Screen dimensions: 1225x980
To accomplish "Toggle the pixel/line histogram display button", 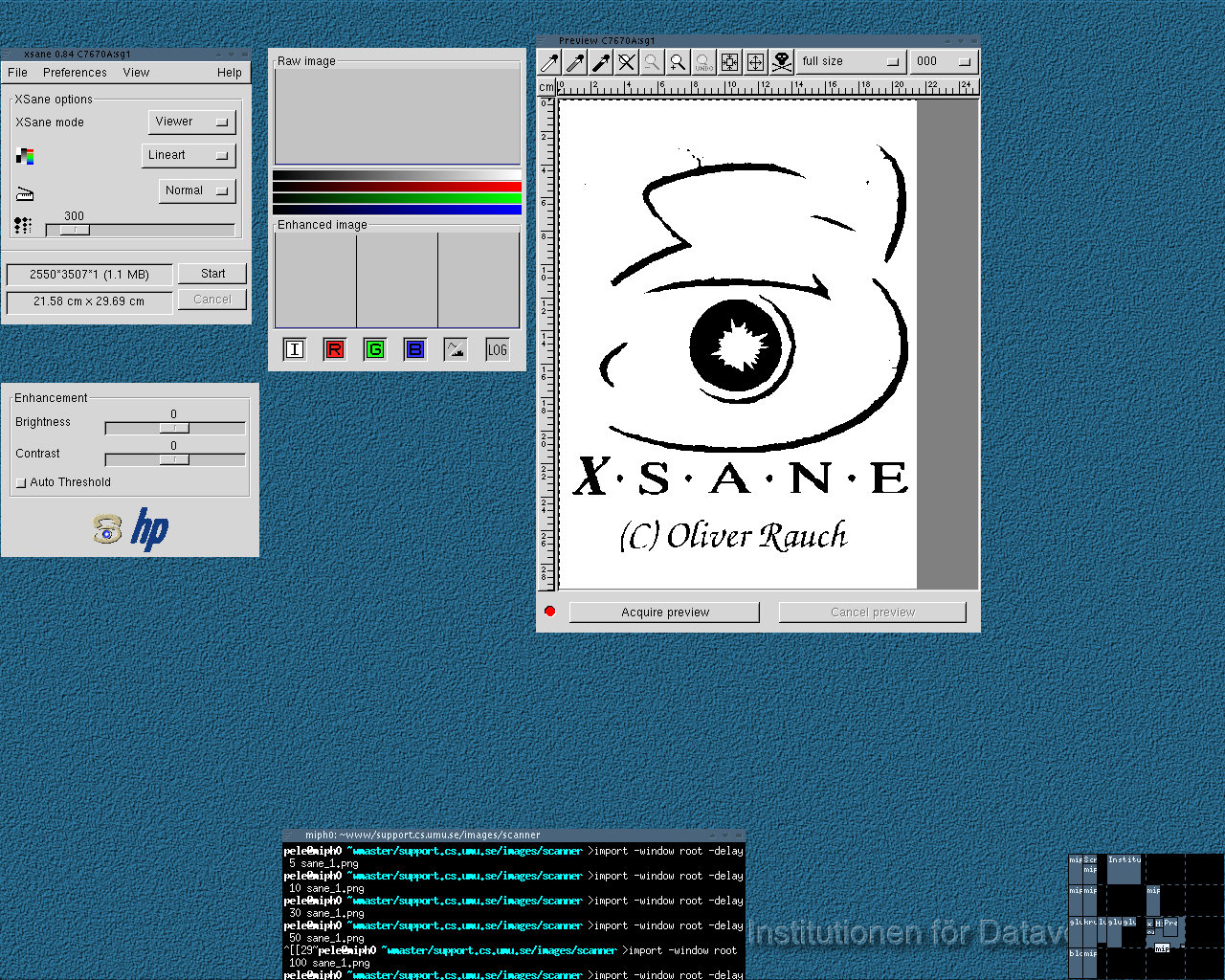I will click(456, 349).
